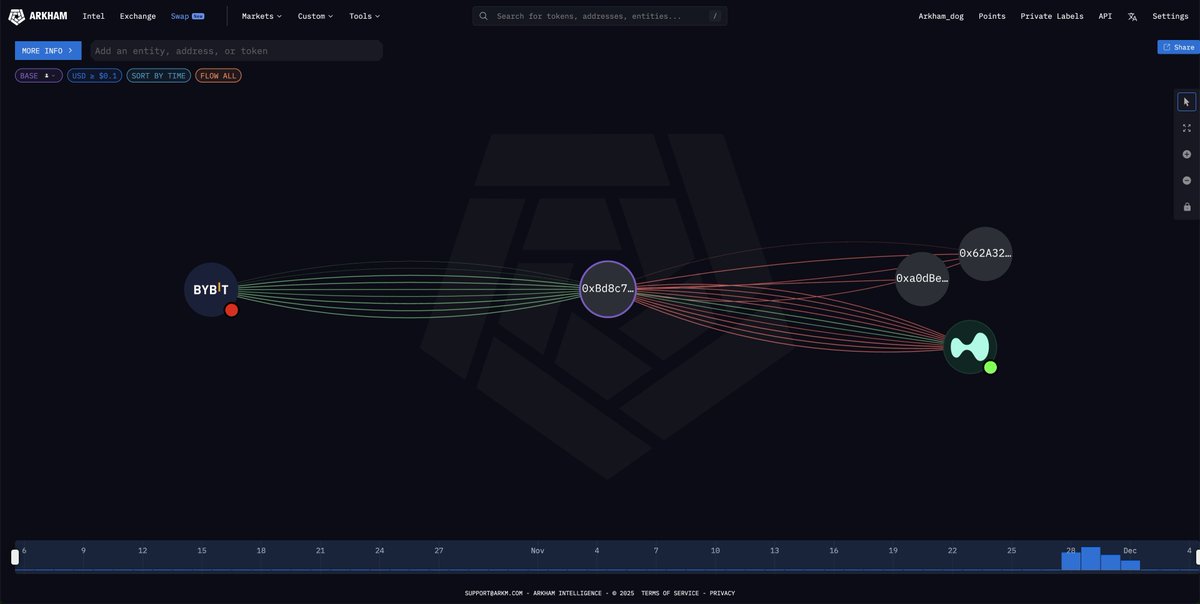Open the API page
Viewport: 1200px width, 604px height.
coord(1105,16)
